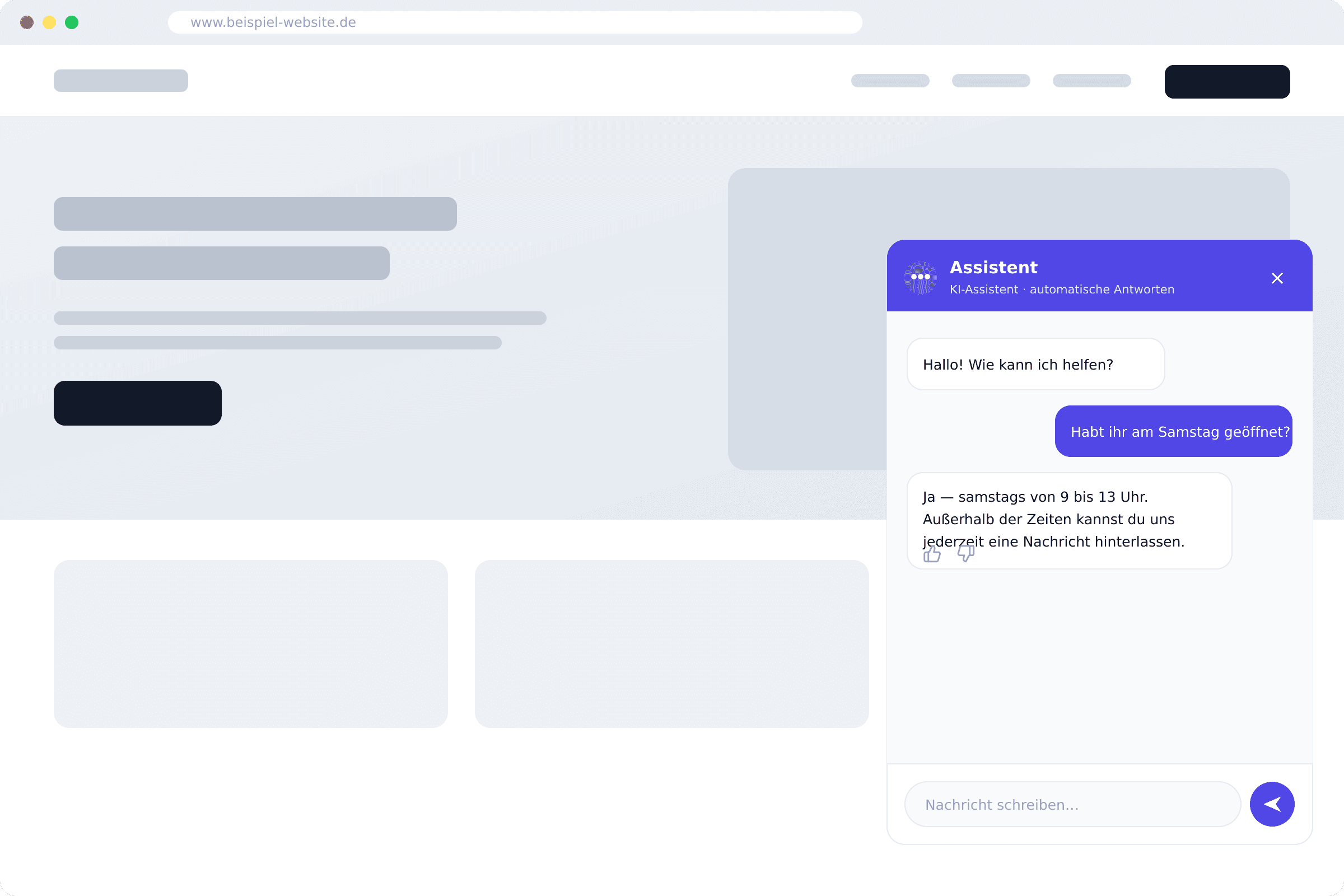Viewport: 1344px width, 896px height.
Task: Send the message with the paper plane button
Action: click(1272, 804)
